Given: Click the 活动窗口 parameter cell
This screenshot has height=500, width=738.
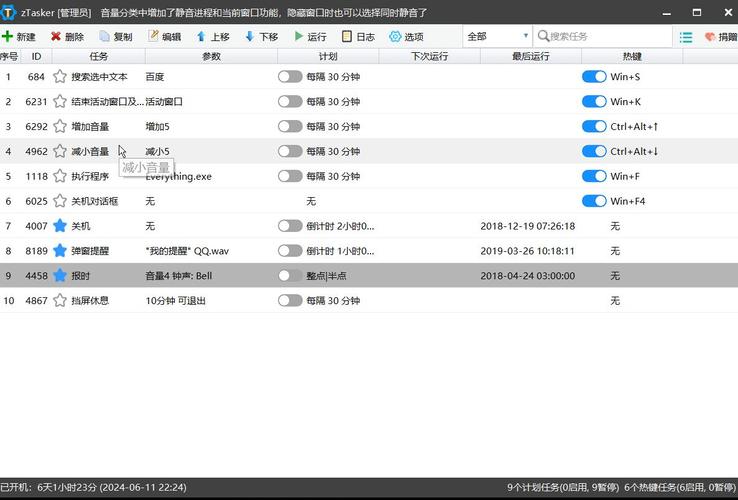Looking at the screenshot, I should pyautogui.click(x=164, y=101).
